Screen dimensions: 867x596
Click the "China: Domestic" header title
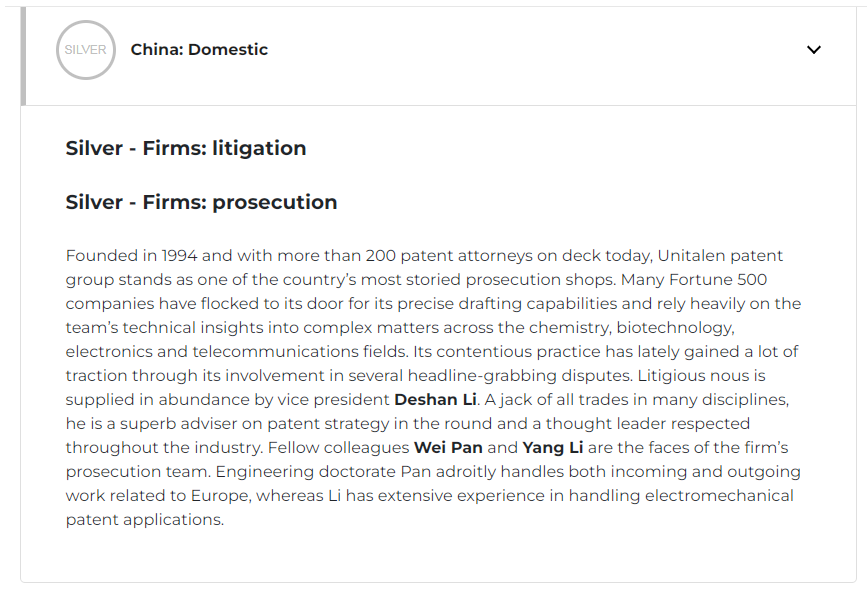point(199,50)
